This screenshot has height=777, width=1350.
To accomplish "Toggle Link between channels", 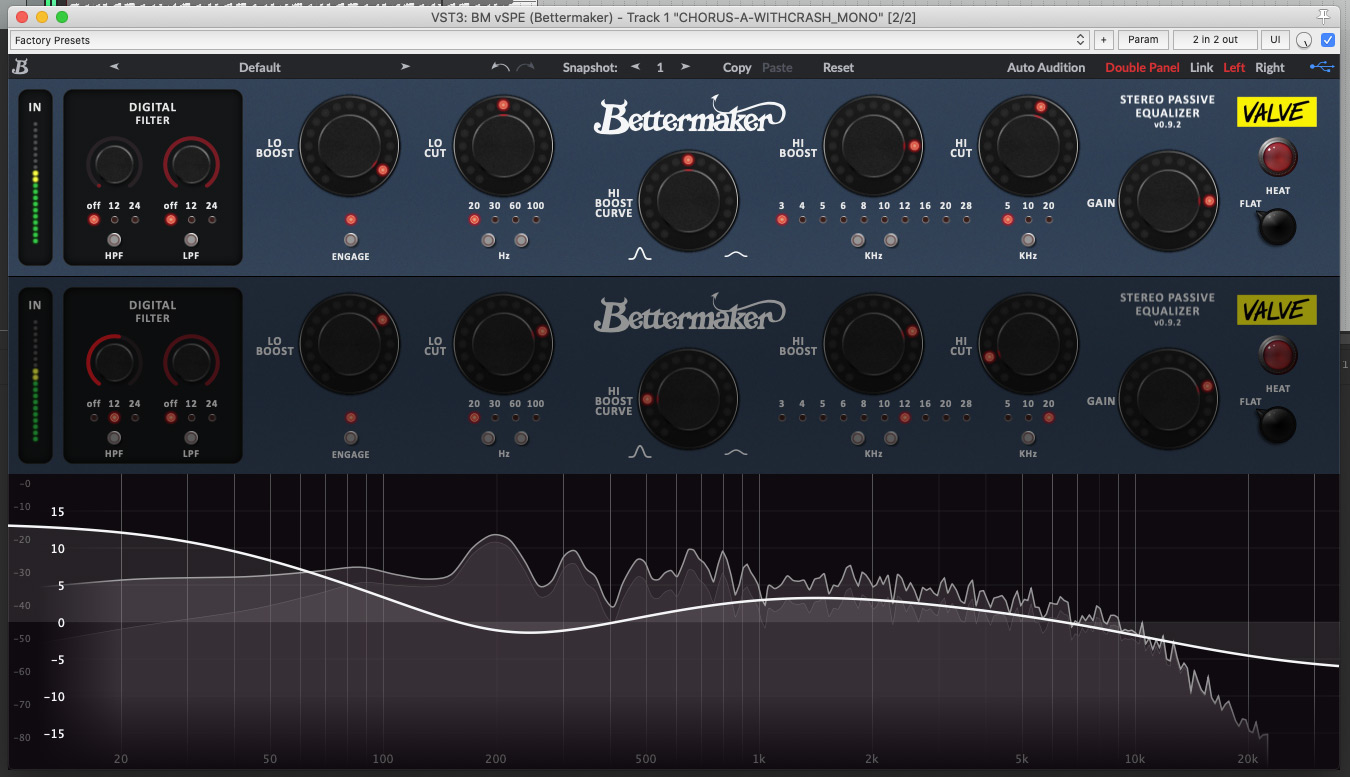I will [x=1201, y=67].
